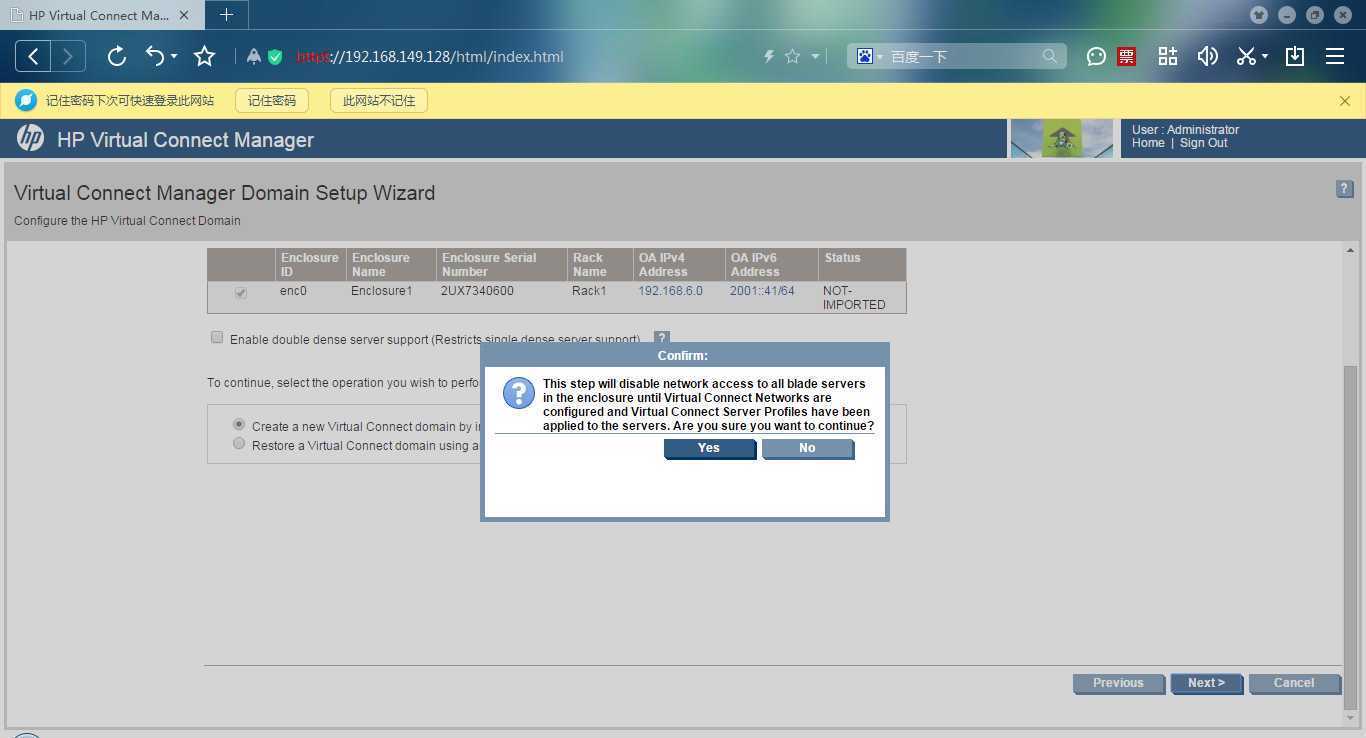Expand the address bar history dropdown arrow

point(816,57)
